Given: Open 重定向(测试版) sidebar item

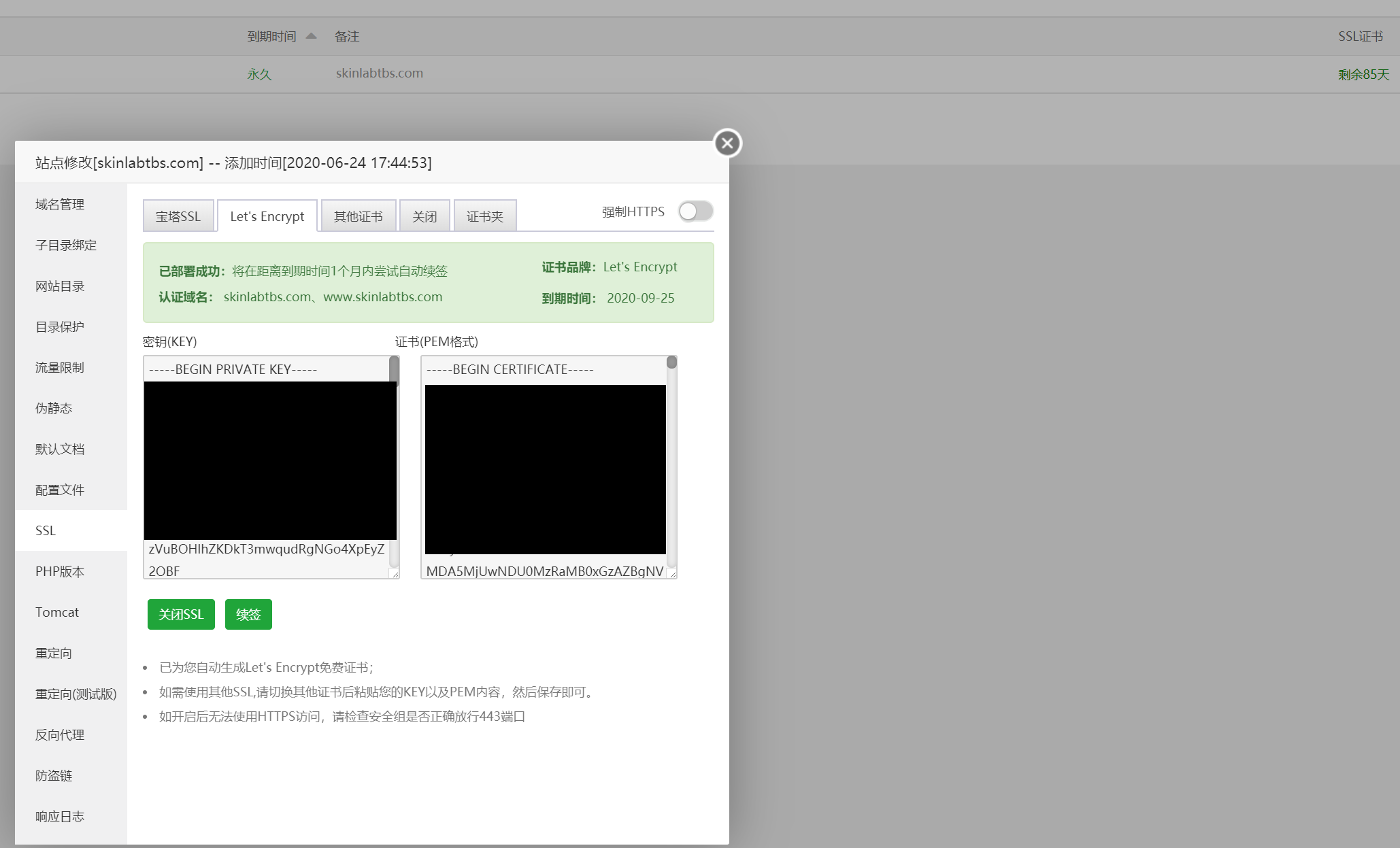Looking at the screenshot, I should pyautogui.click(x=71, y=694).
